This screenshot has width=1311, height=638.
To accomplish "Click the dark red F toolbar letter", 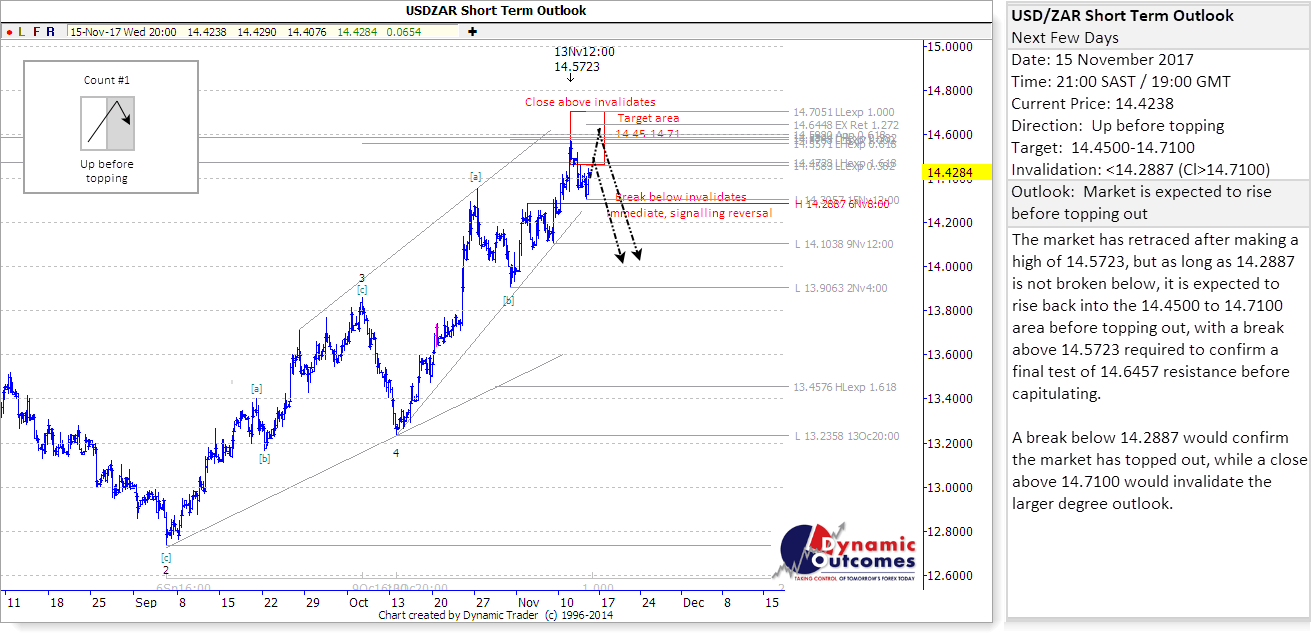I will [37, 32].
